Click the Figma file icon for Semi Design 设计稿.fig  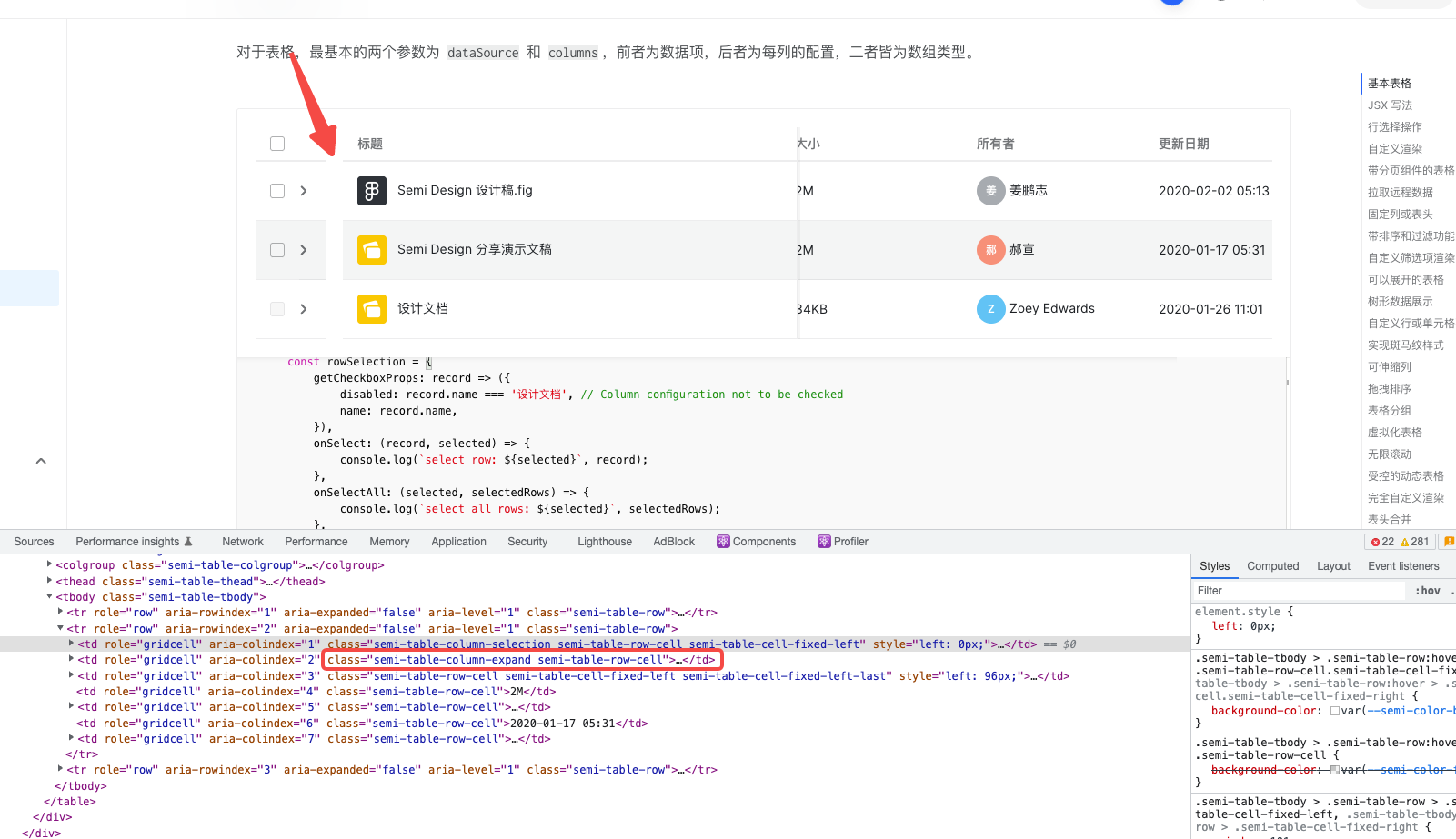point(372,190)
